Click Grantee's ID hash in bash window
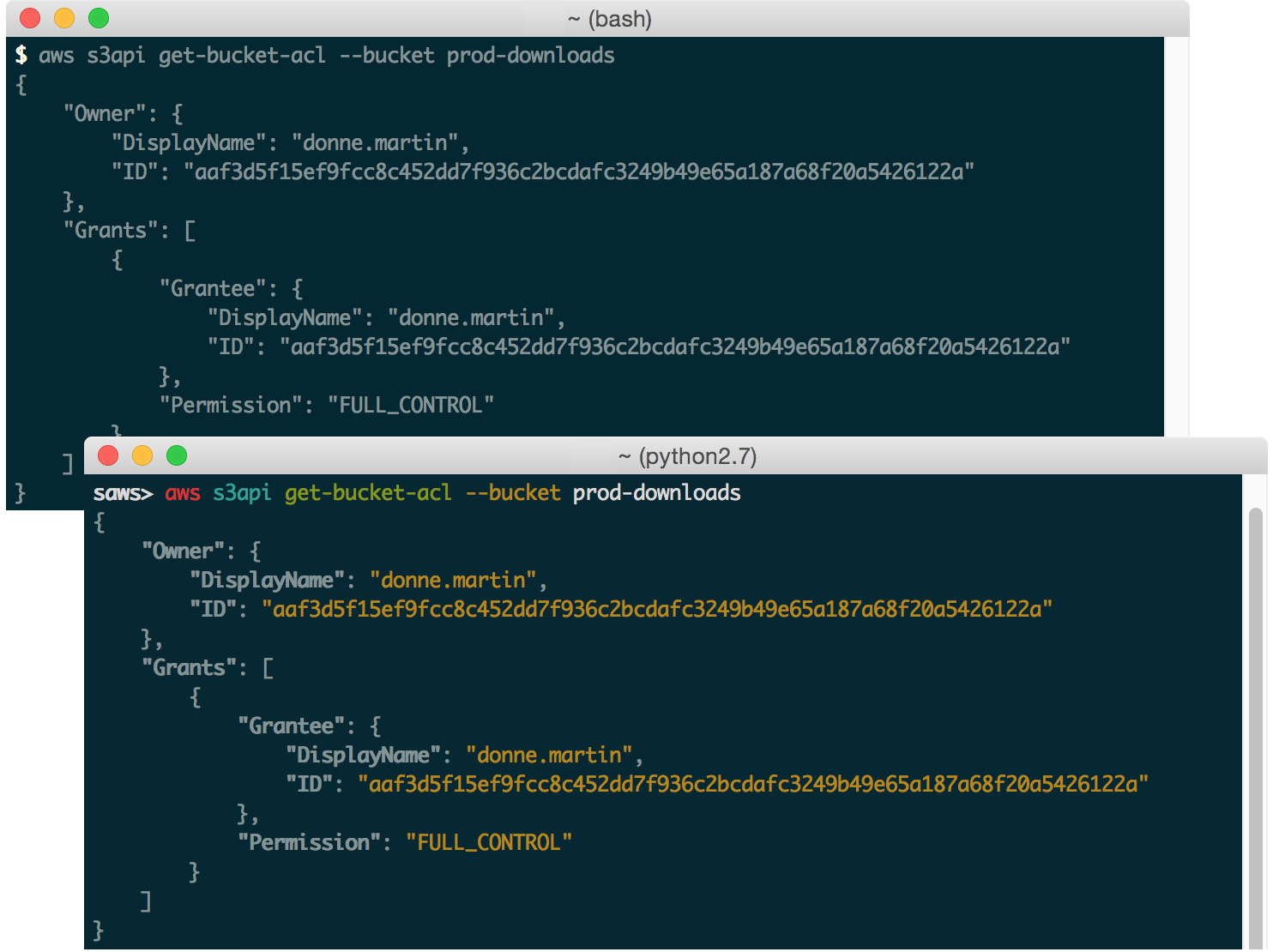1279x952 pixels. pos(675,346)
